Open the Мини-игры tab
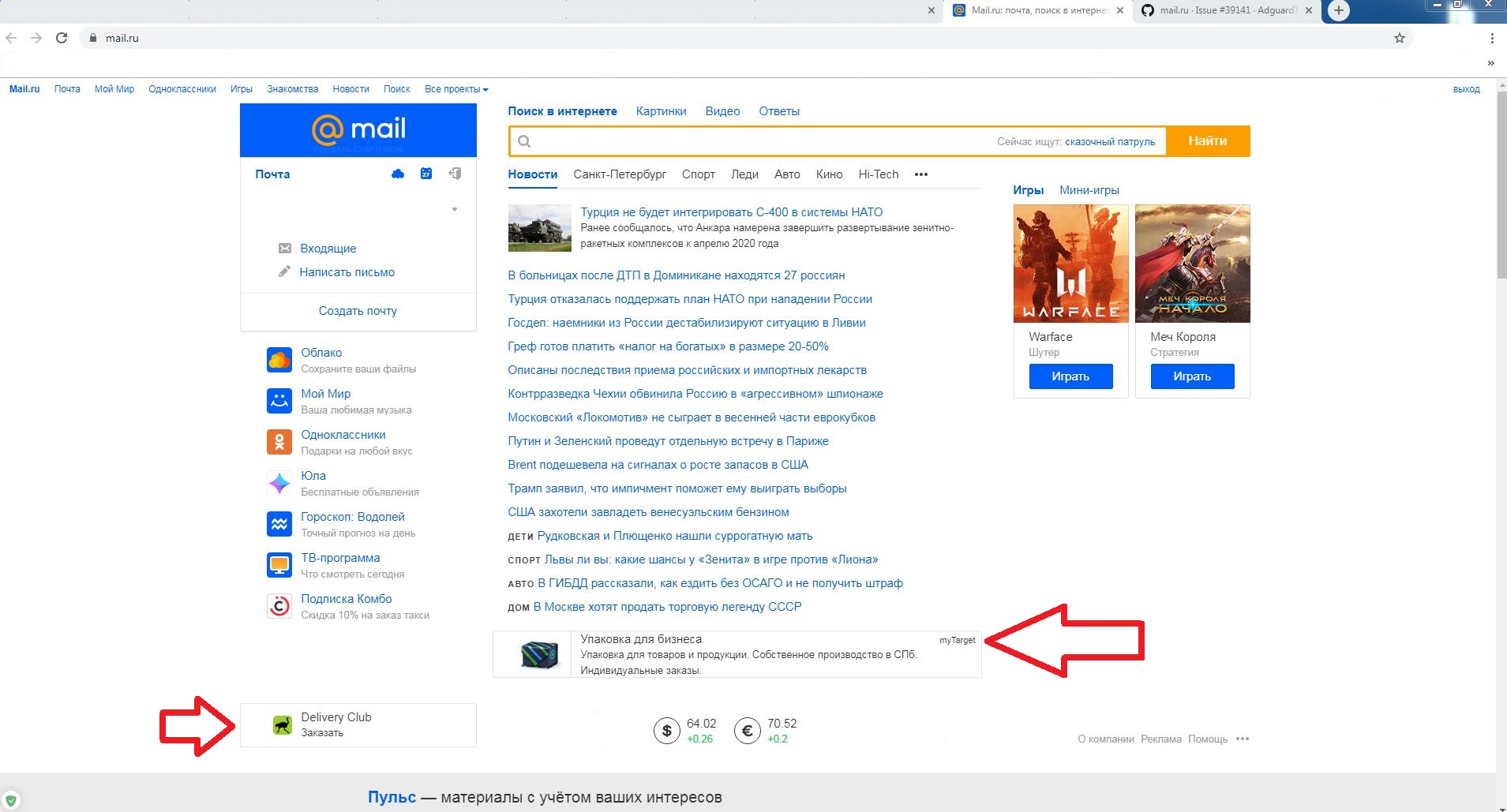 point(1090,189)
